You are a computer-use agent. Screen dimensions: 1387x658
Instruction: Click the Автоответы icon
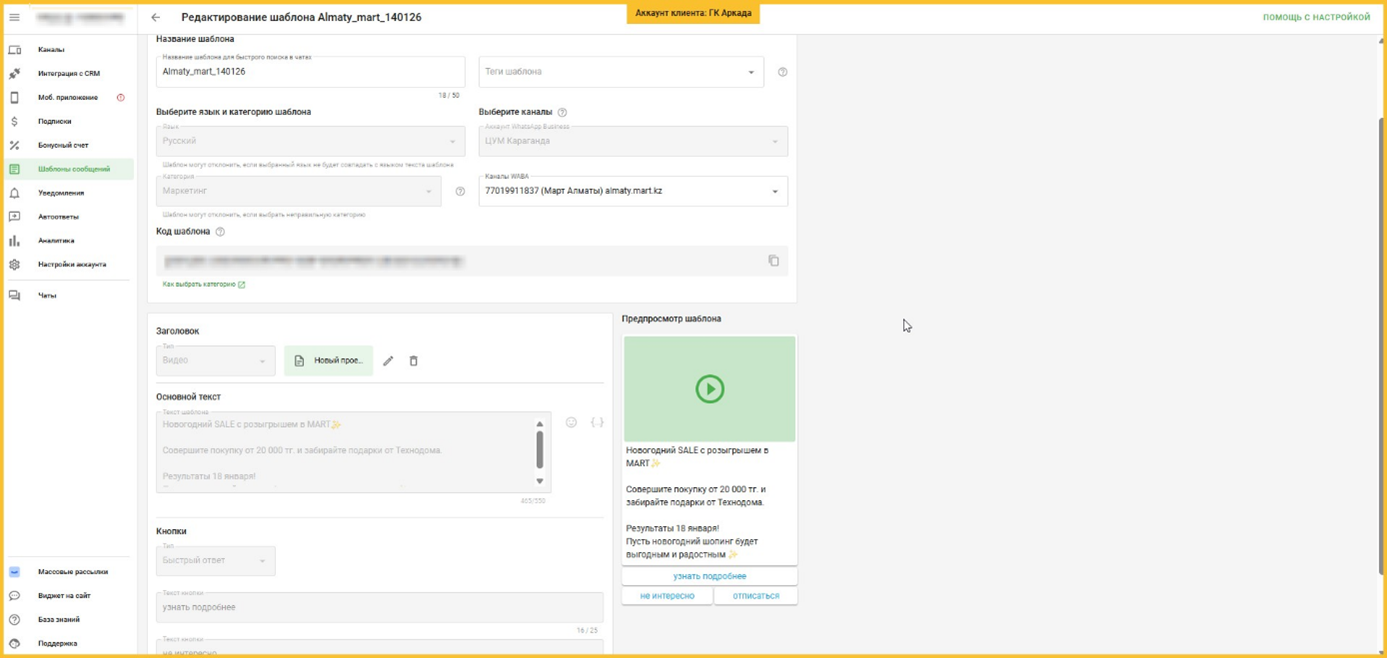14,217
